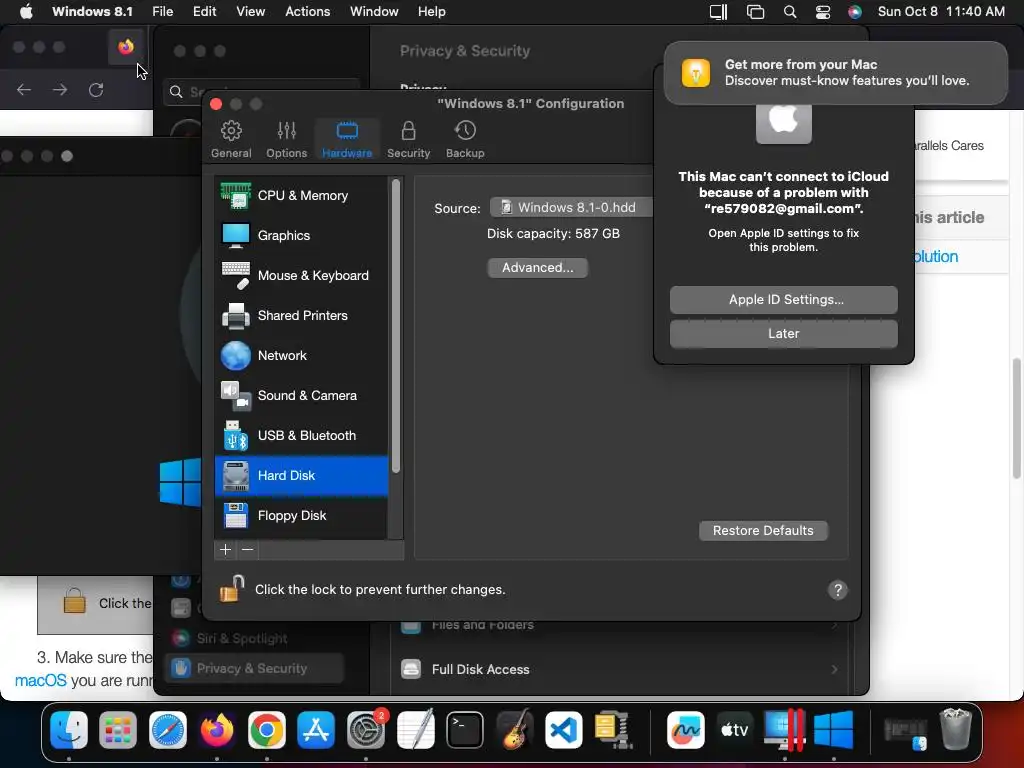
Task: Launch Terminal from the Dock
Action: pyautogui.click(x=465, y=729)
